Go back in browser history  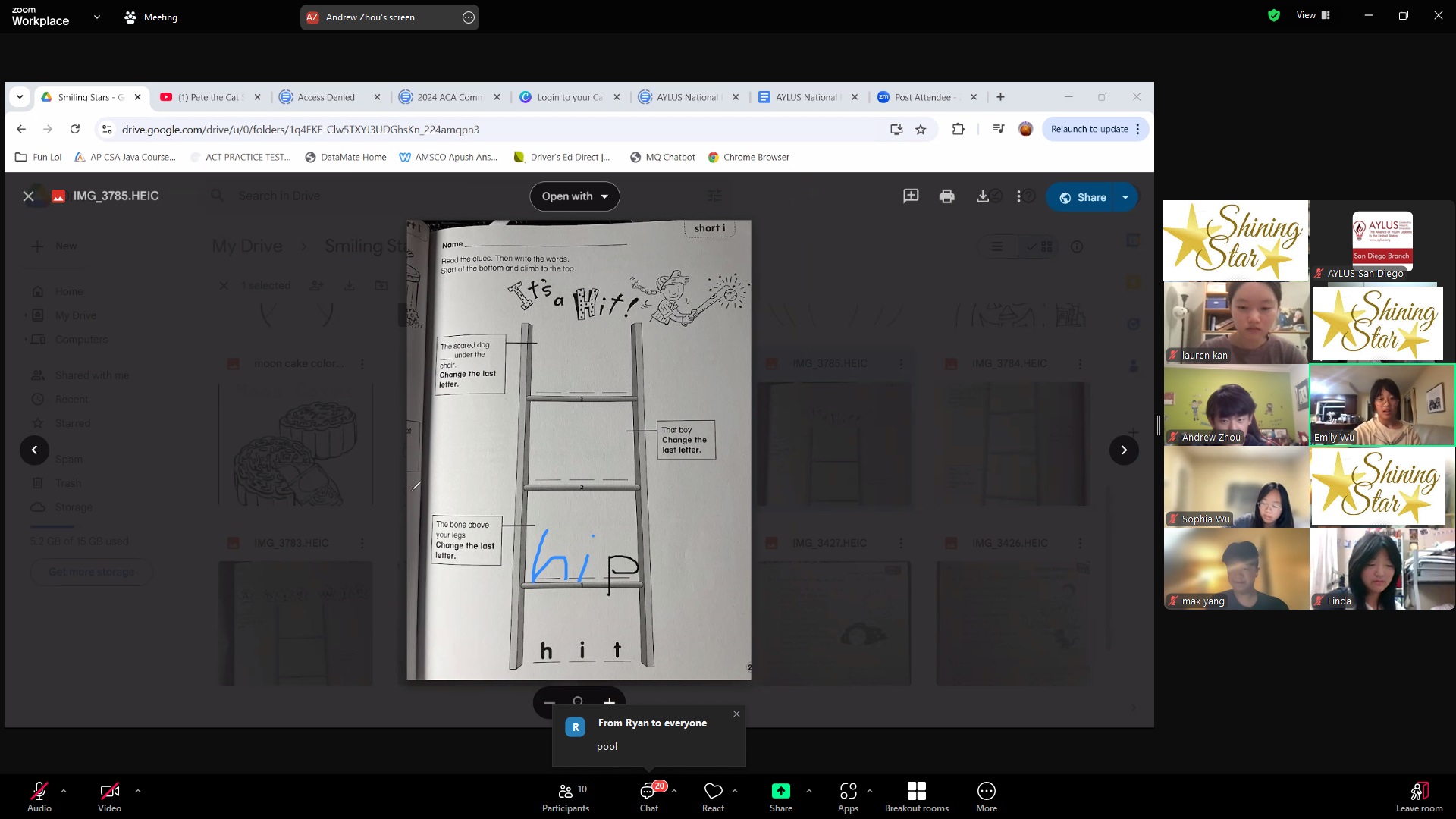point(21,130)
